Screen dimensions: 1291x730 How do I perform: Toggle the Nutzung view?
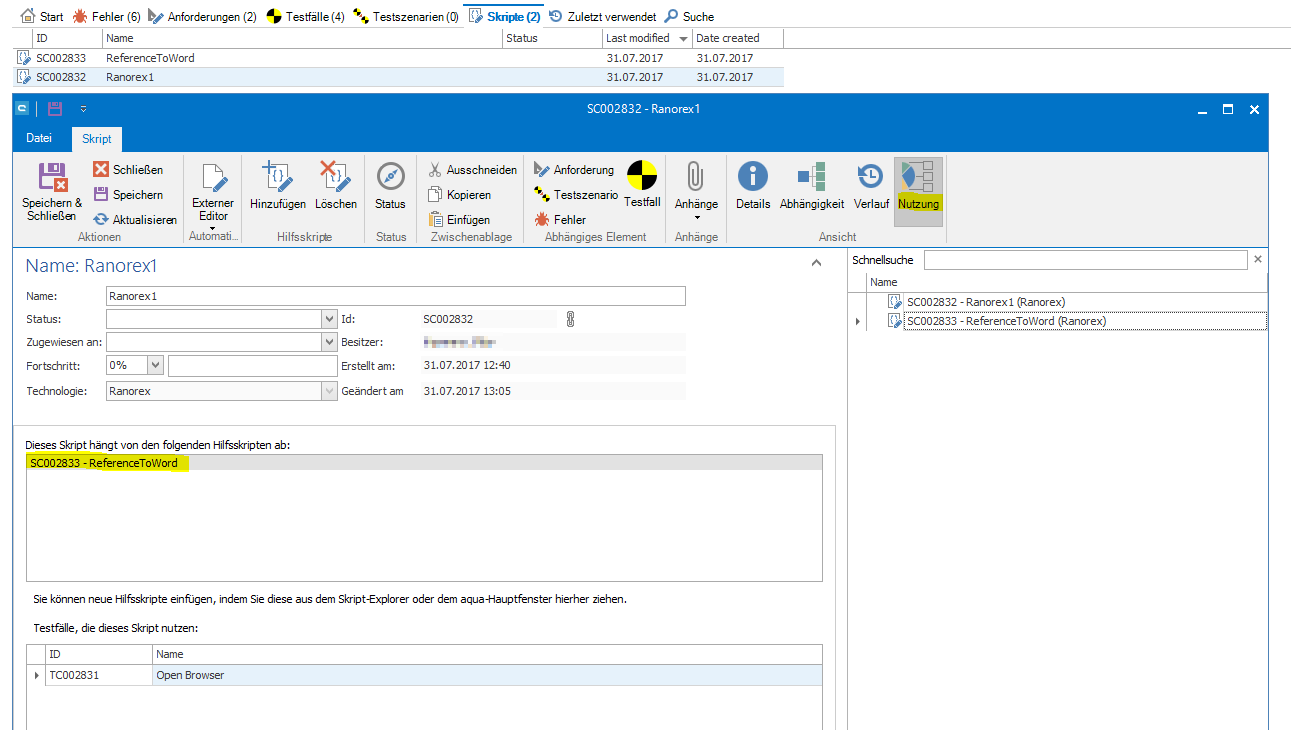click(918, 178)
